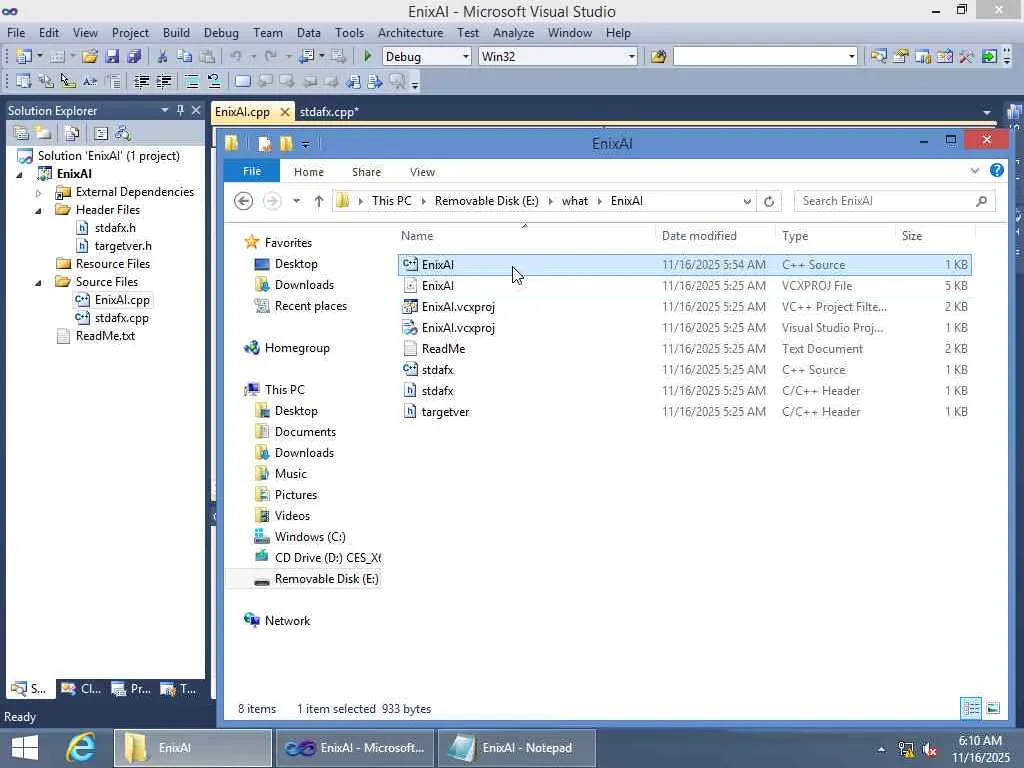Pin the Solution Explorer panel
The image size is (1024, 768).
coord(180,110)
